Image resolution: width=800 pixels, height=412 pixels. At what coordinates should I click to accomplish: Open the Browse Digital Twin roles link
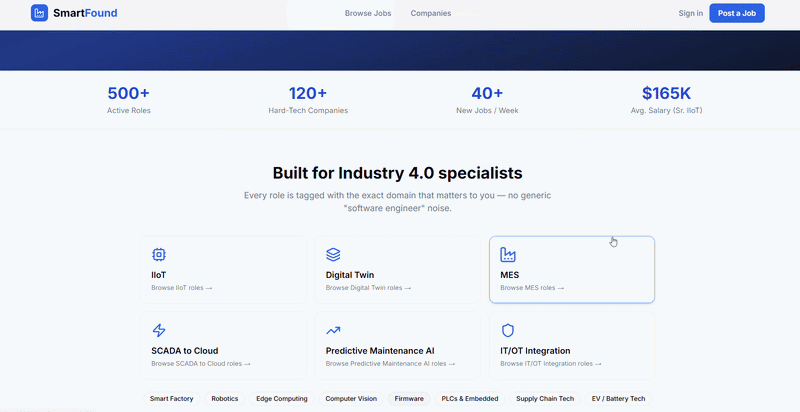click(x=368, y=288)
